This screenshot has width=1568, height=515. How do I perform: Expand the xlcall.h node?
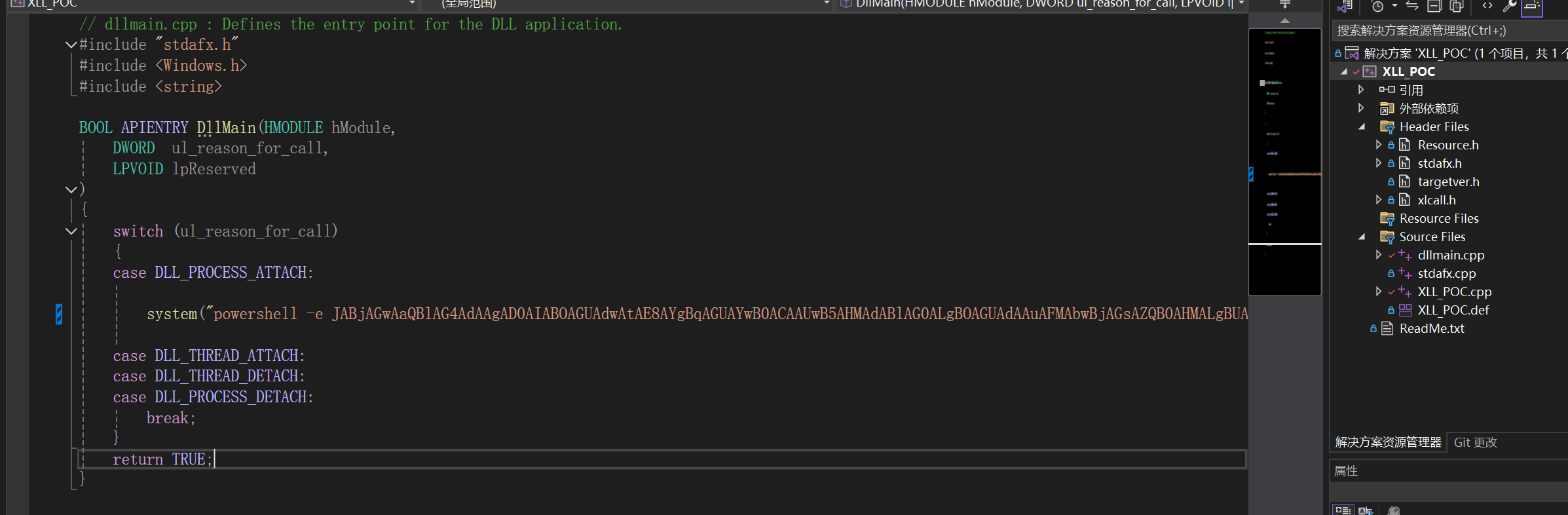click(1379, 200)
